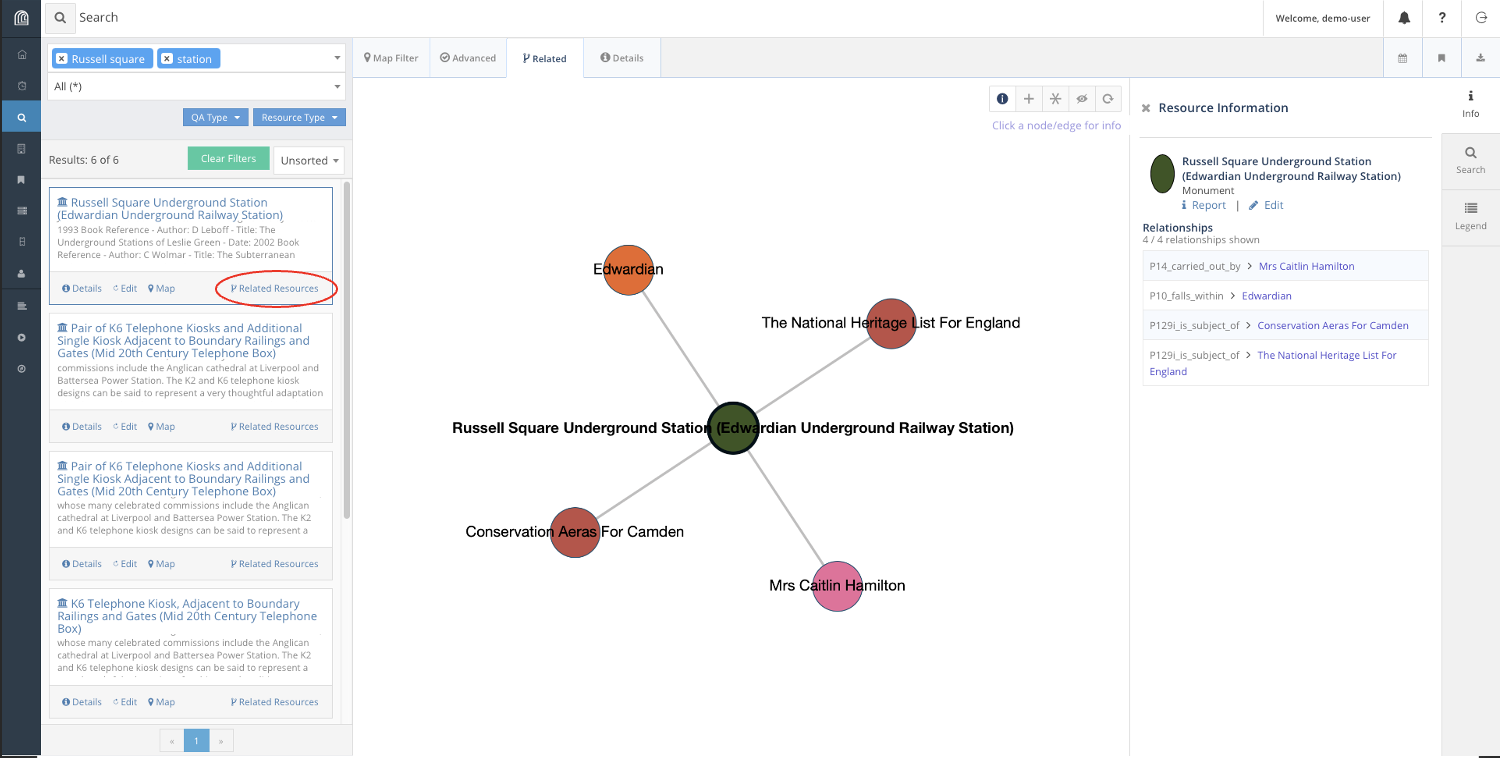Viewport: 1500px width, 758px height.
Task: Click the help question mark icon
Action: (x=1441, y=18)
